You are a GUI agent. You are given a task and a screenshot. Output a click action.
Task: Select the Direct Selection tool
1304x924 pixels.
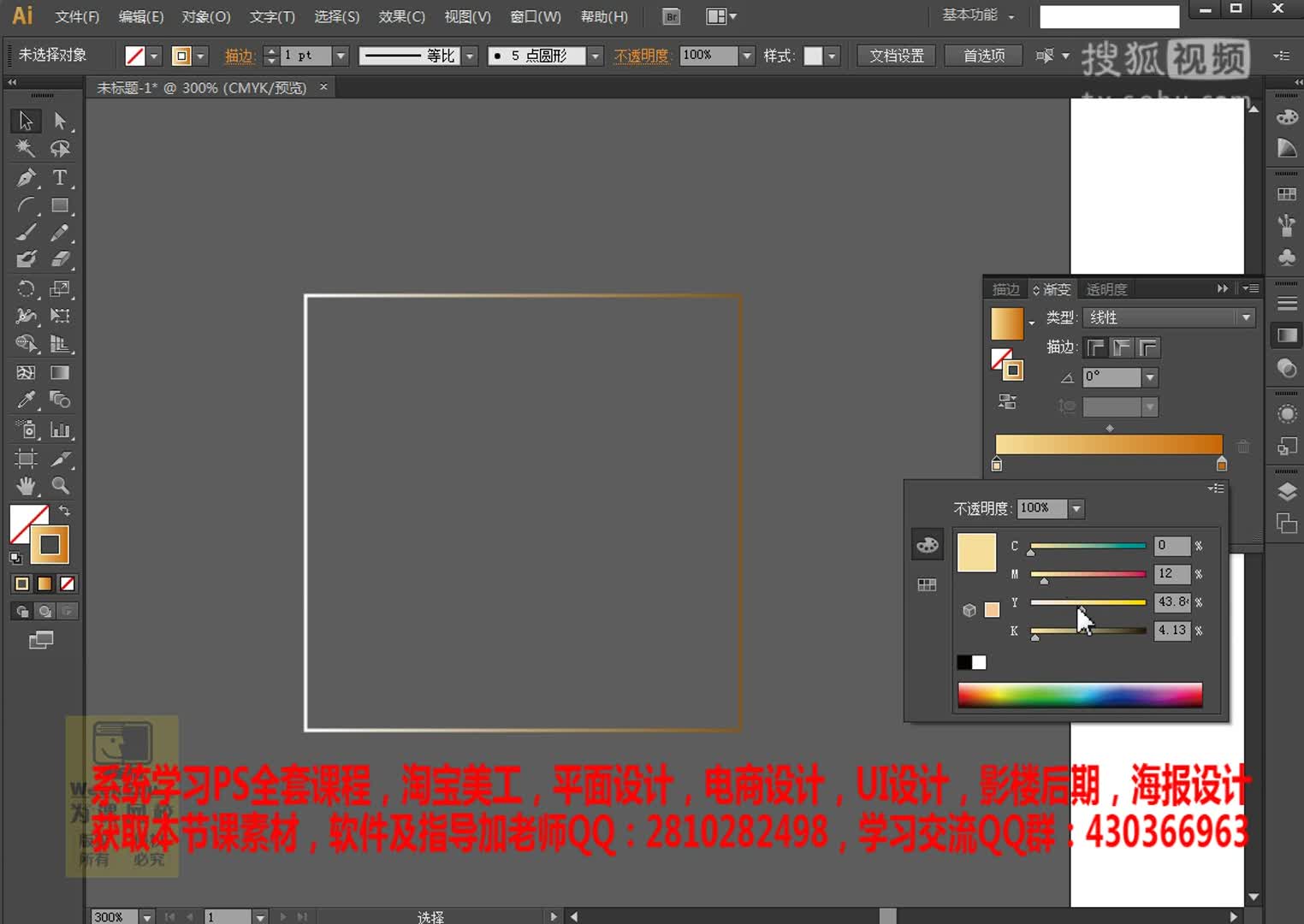point(60,121)
